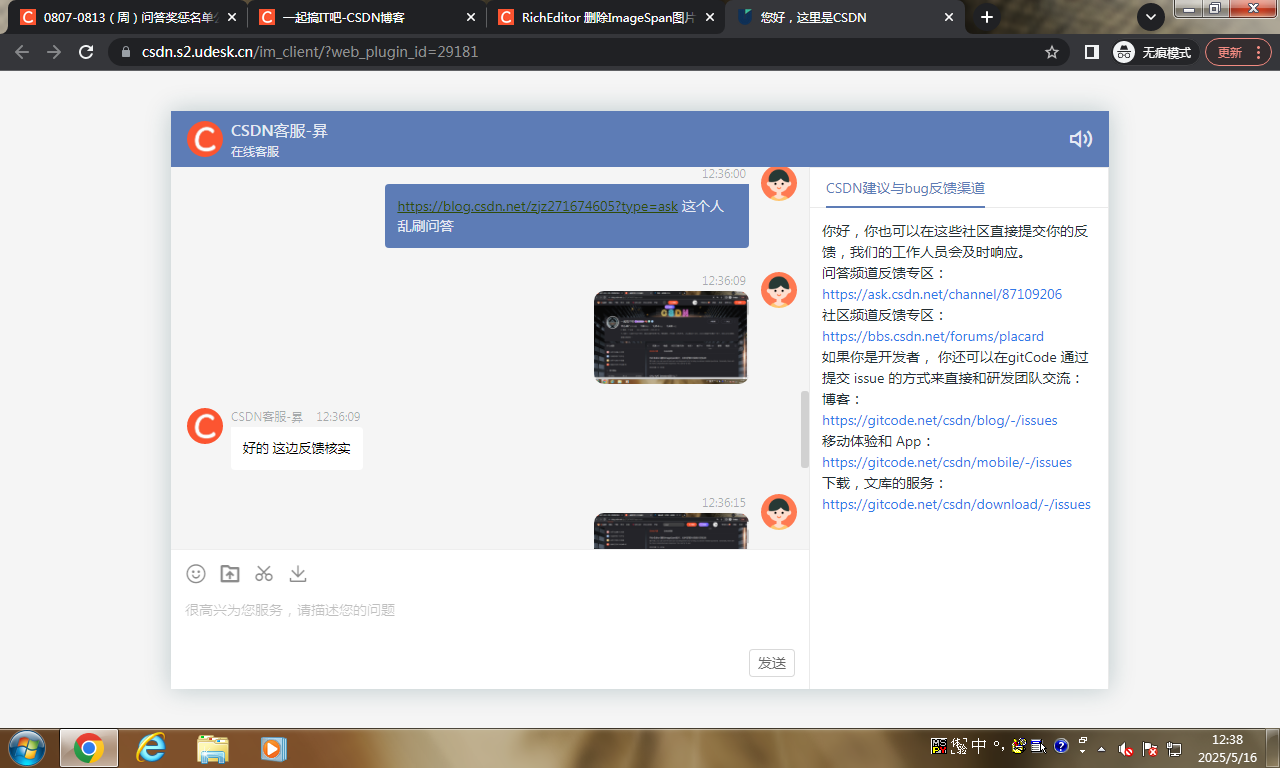
Task: Open the blog.csdn.net link in the chat message
Action: (x=538, y=206)
